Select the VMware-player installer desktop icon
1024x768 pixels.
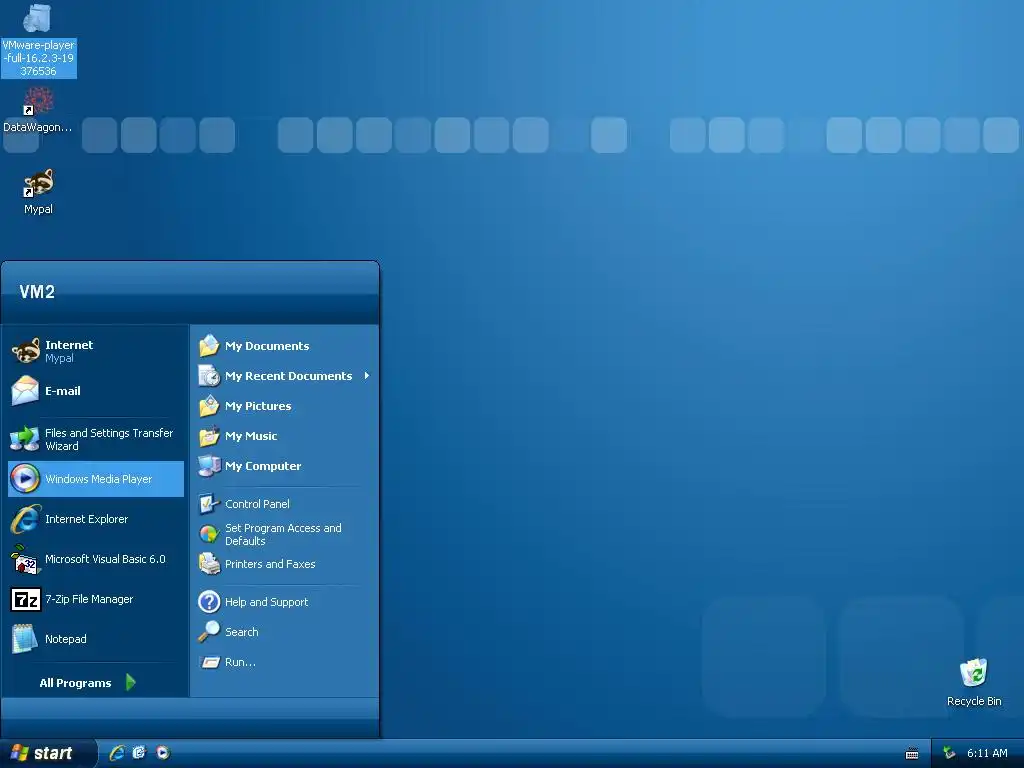(39, 40)
